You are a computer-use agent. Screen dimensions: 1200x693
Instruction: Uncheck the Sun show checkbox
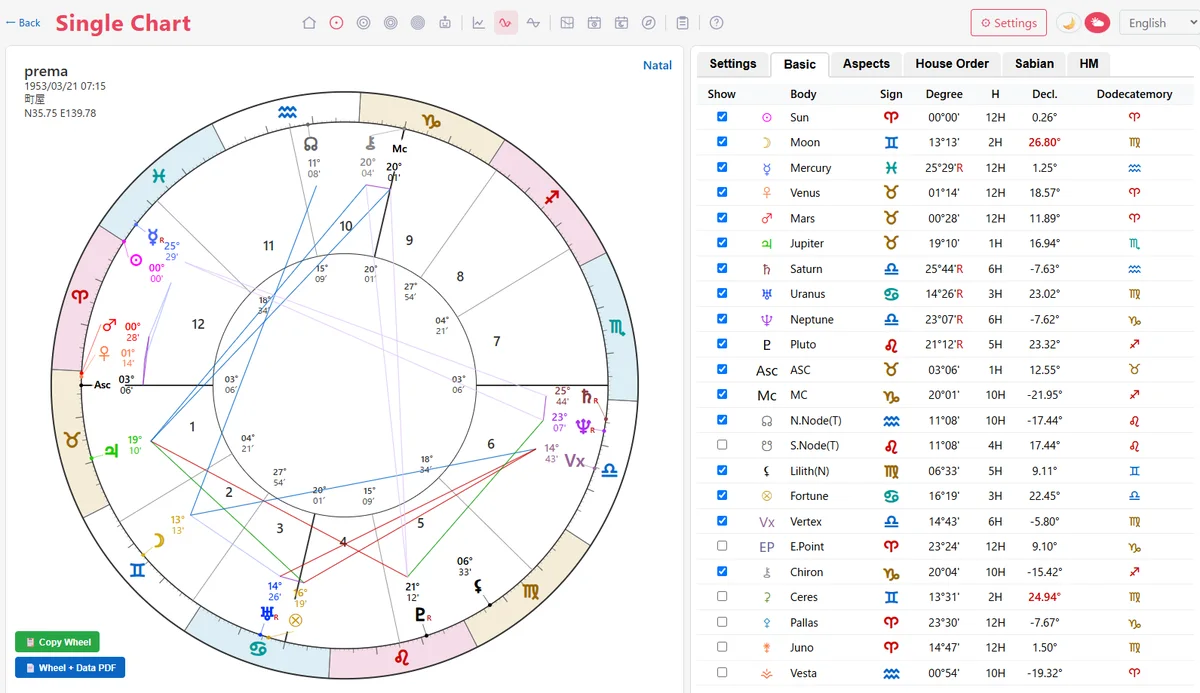pyautogui.click(x=722, y=117)
